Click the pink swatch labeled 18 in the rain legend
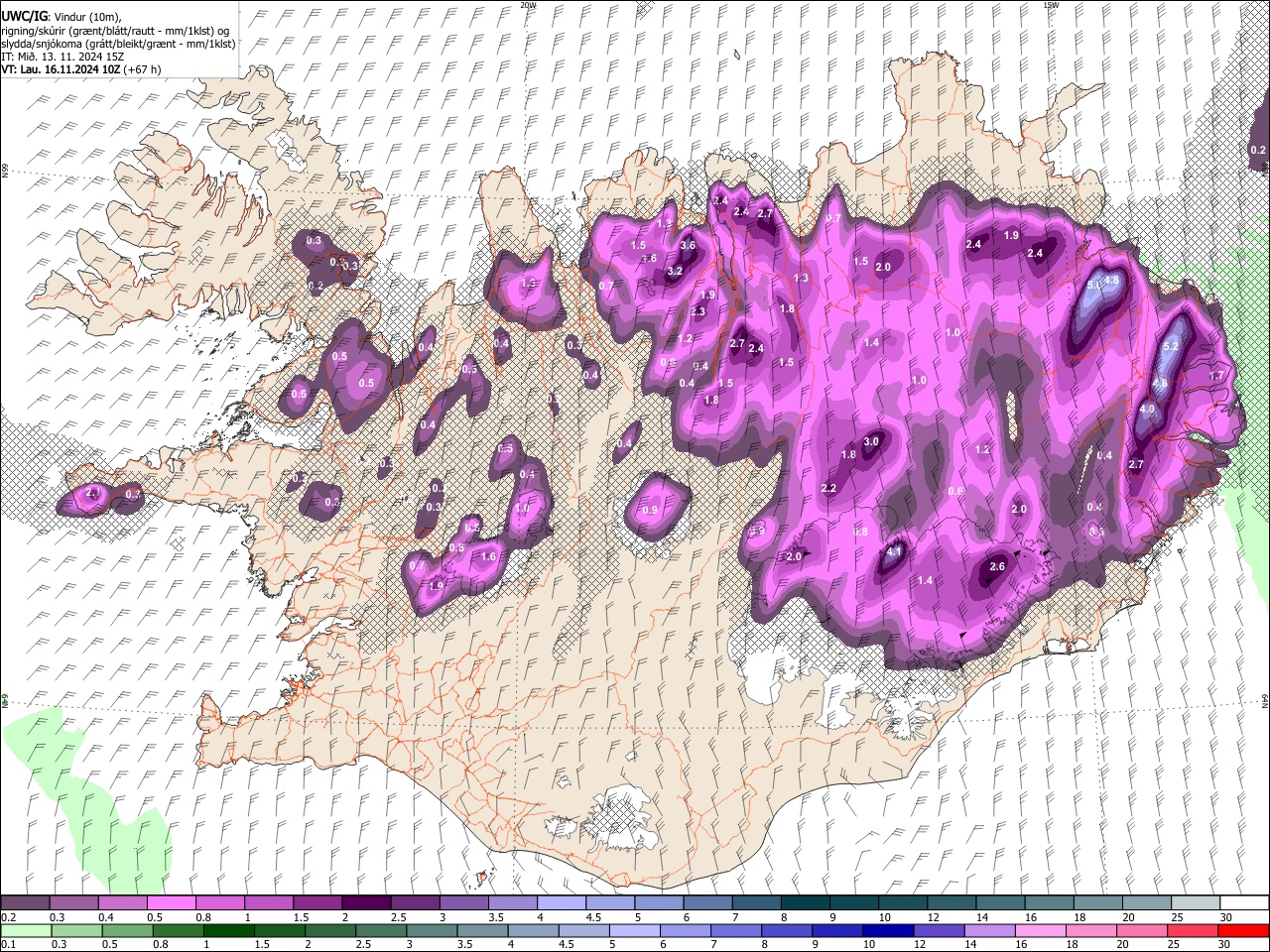This screenshot has width=1270, height=952. tap(1090, 930)
